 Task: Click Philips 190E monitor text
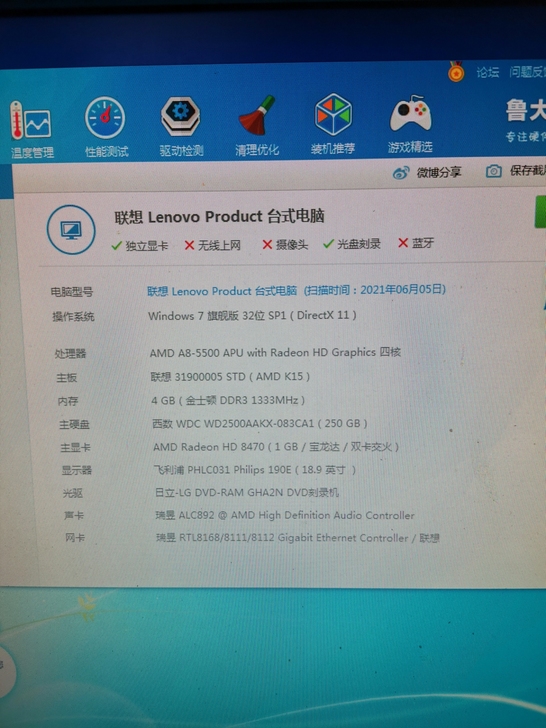click(x=255, y=470)
